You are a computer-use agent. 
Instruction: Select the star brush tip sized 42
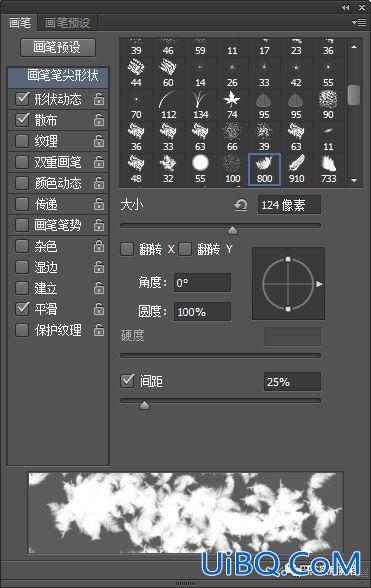click(296, 74)
